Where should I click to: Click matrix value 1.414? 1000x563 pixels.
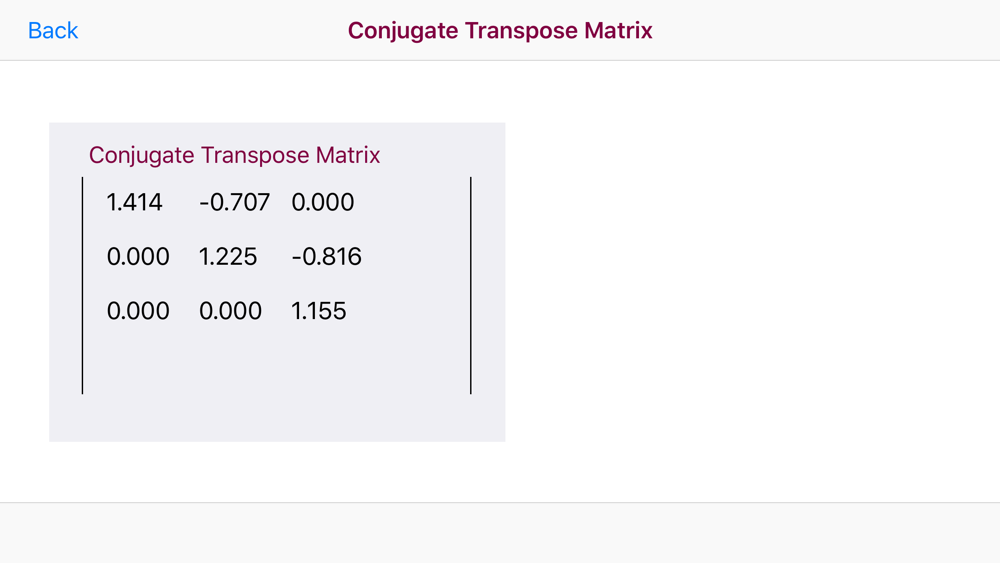[134, 202]
